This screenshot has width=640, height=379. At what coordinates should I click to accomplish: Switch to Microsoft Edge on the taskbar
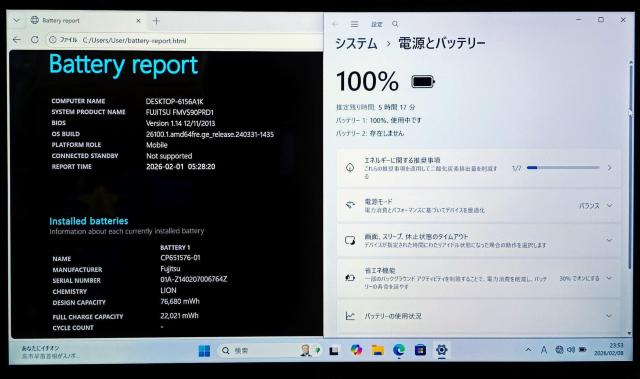point(399,350)
